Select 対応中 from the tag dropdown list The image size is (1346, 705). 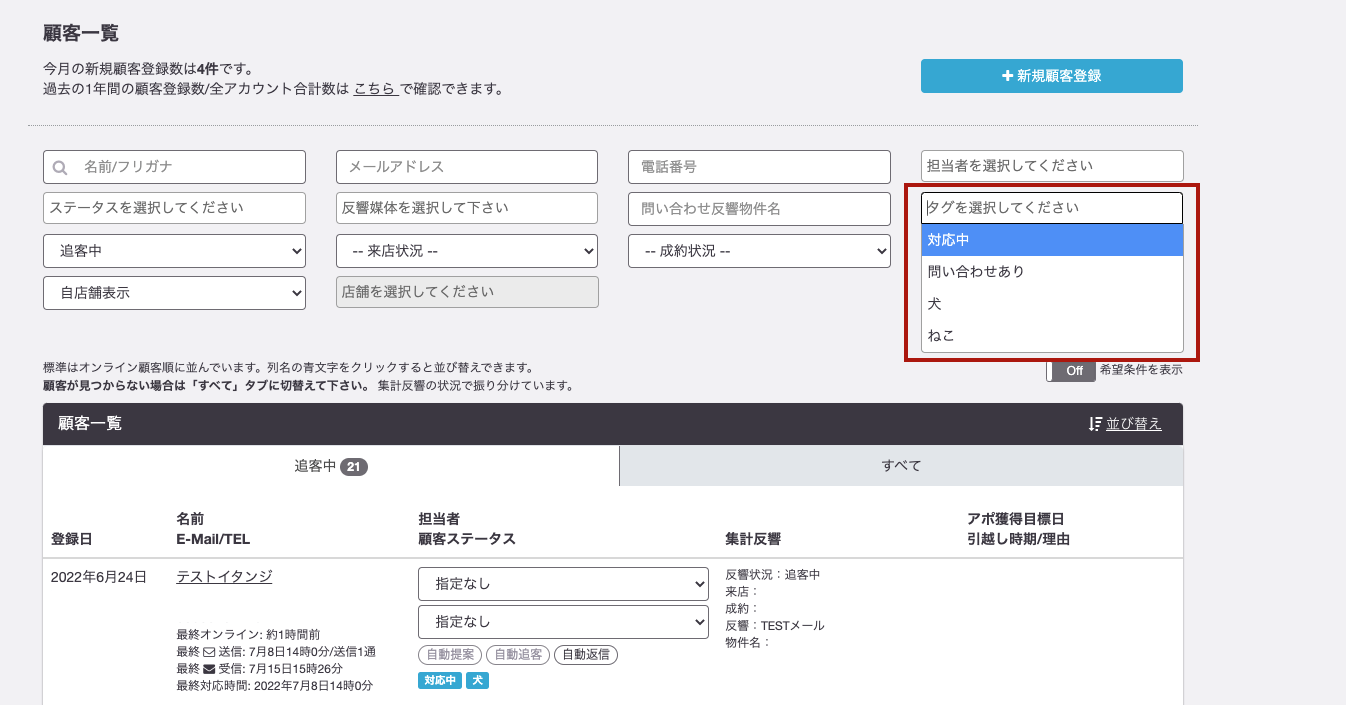tap(1052, 240)
